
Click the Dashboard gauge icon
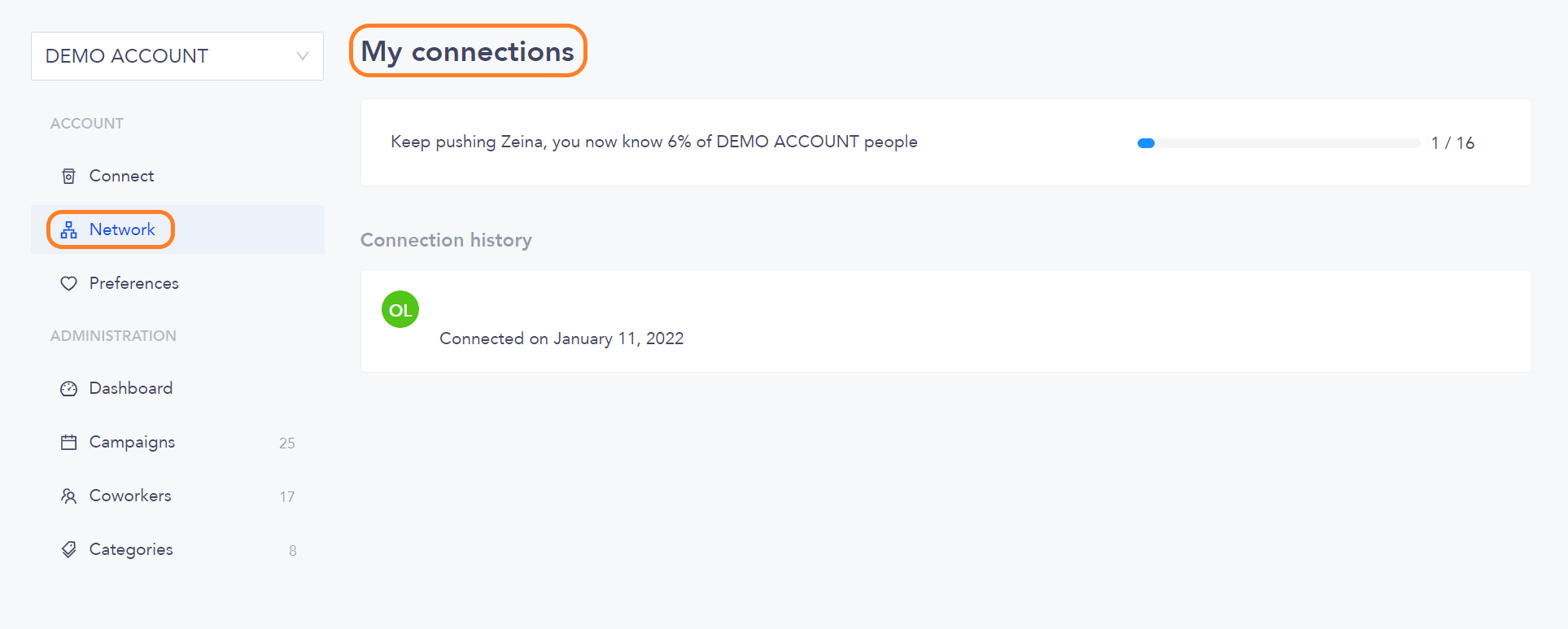(x=69, y=388)
